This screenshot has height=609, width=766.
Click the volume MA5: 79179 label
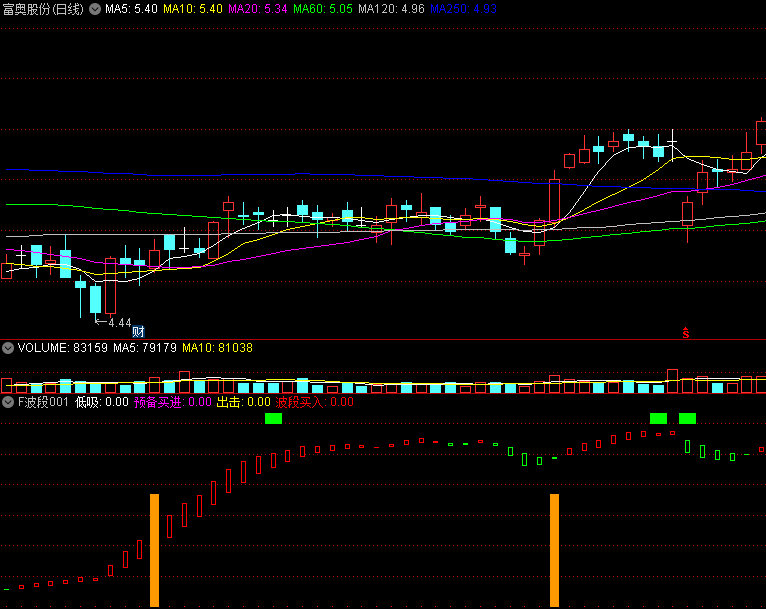coord(145,348)
